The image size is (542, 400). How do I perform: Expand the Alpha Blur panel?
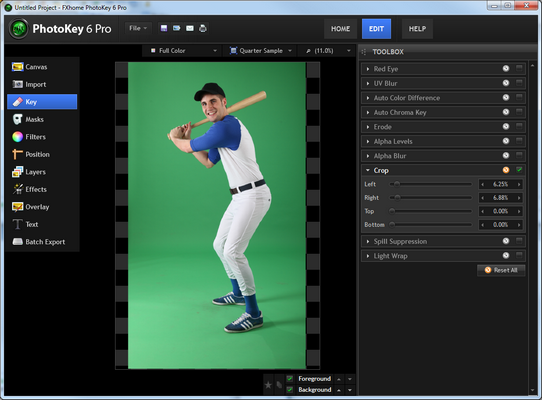click(x=368, y=156)
